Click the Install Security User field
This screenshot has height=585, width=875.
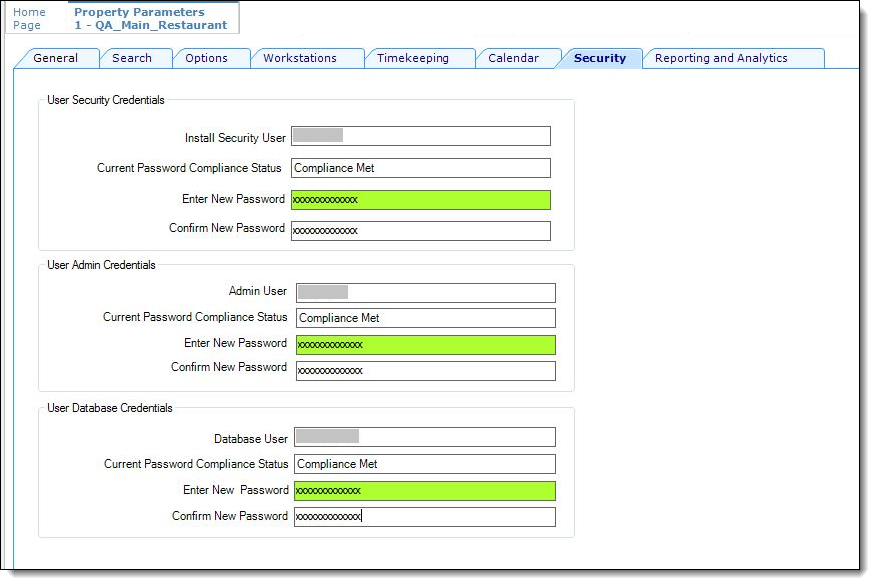click(421, 136)
